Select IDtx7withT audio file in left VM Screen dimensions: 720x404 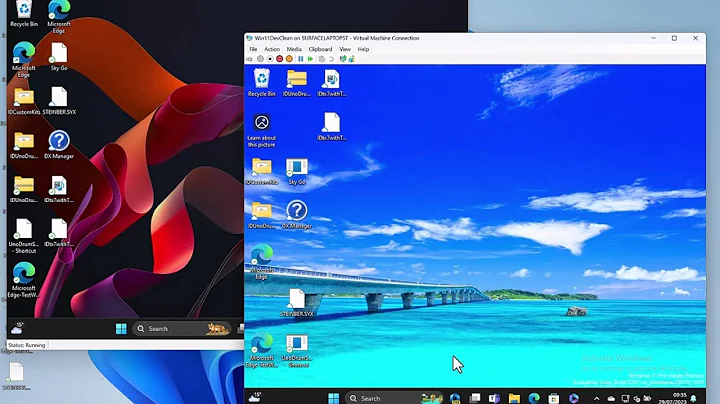pos(59,189)
